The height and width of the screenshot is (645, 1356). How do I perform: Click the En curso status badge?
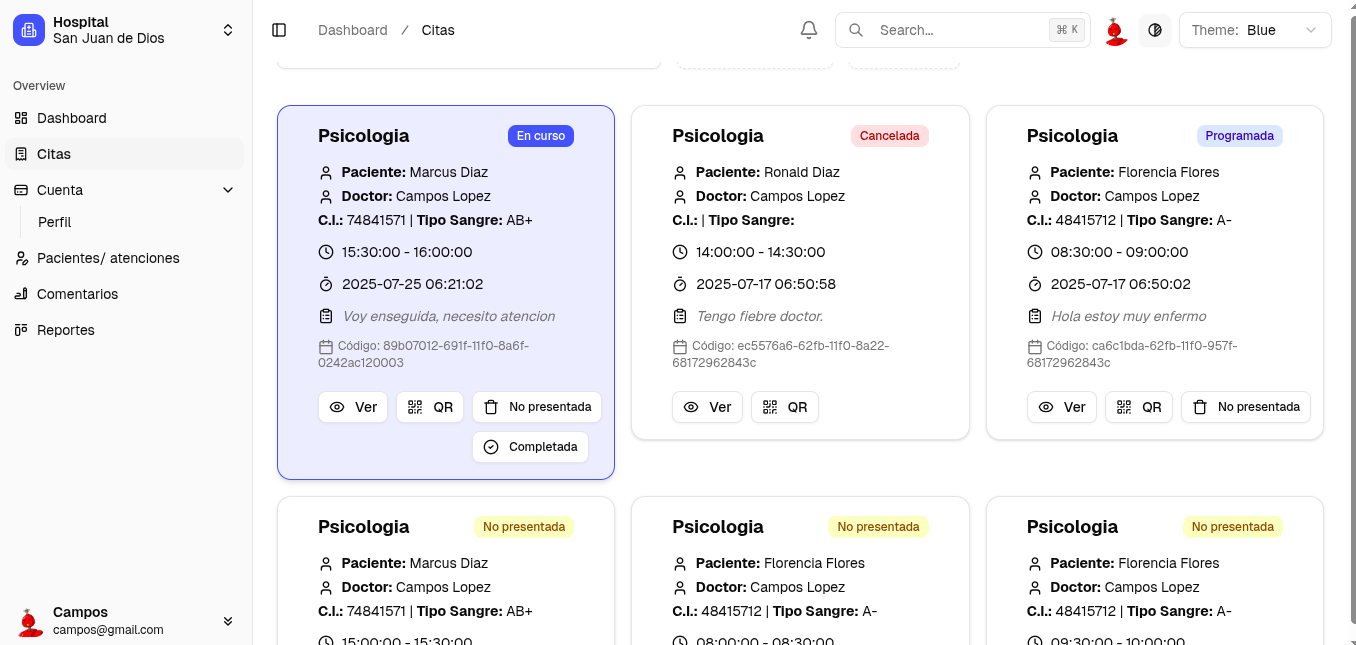tap(541, 136)
